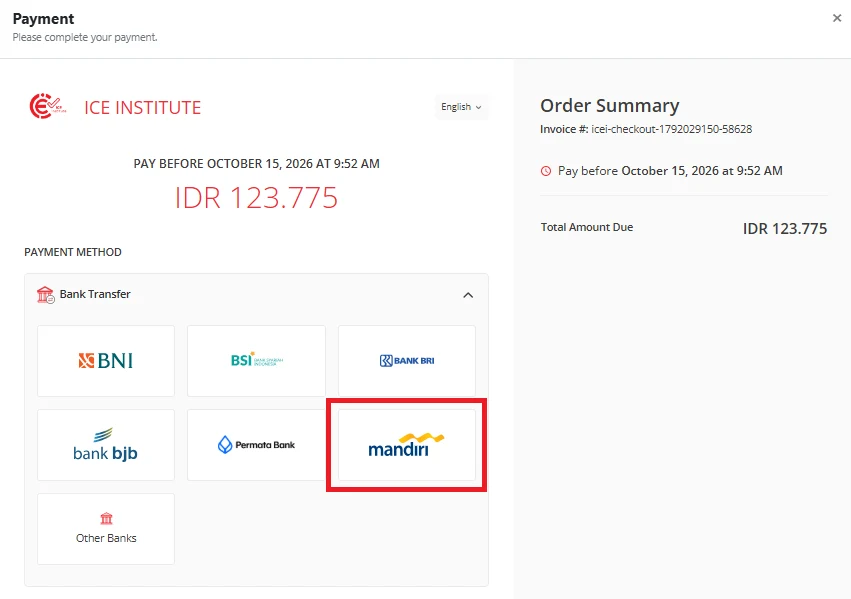Click the clock icon in Order Summary
The width and height of the screenshot is (851, 599).
pos(546,171)
